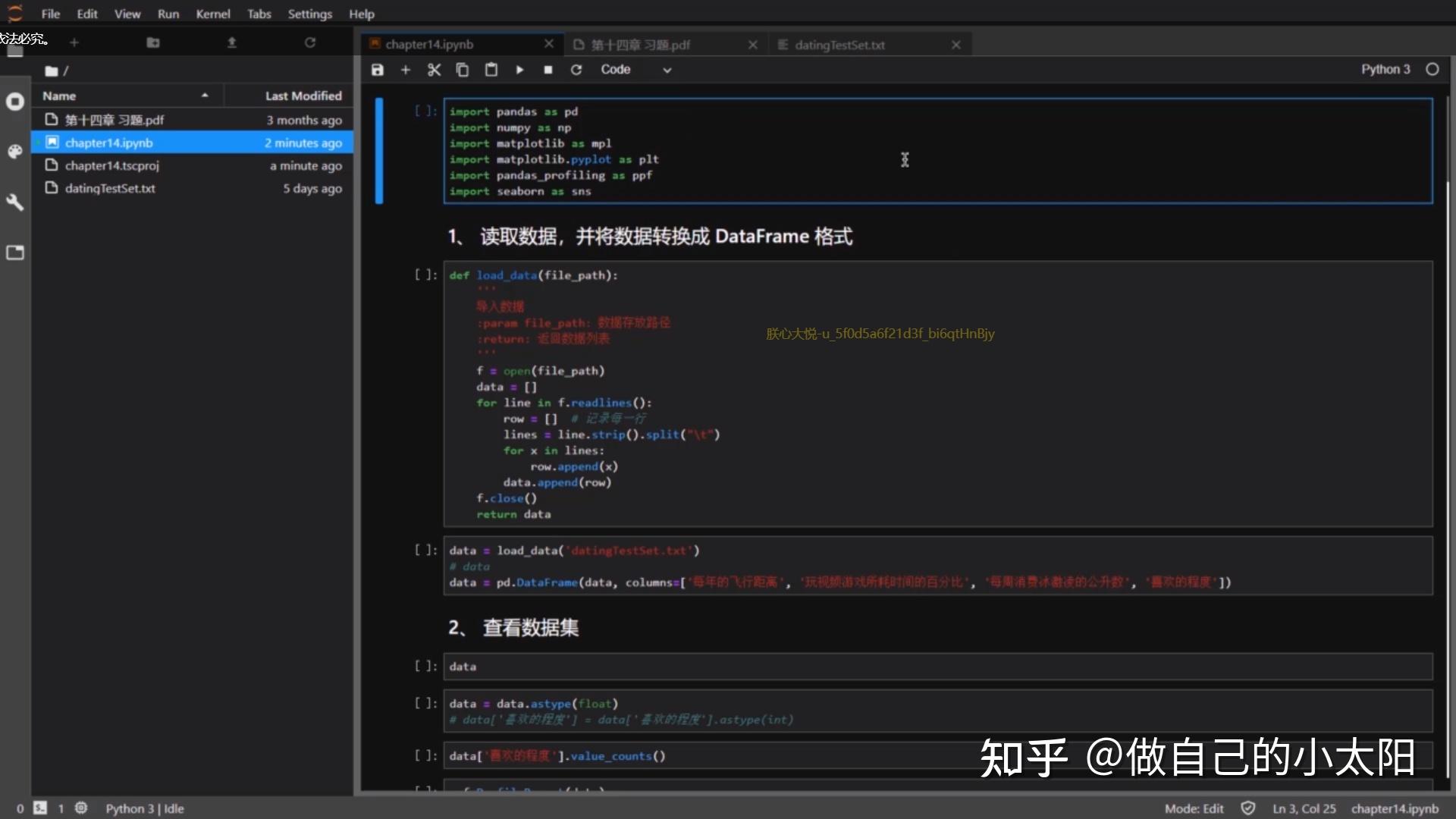Switch to the datingTestSet.txt tab
1456x819 pixels.
pyautogui.click(x=839, y=45)
